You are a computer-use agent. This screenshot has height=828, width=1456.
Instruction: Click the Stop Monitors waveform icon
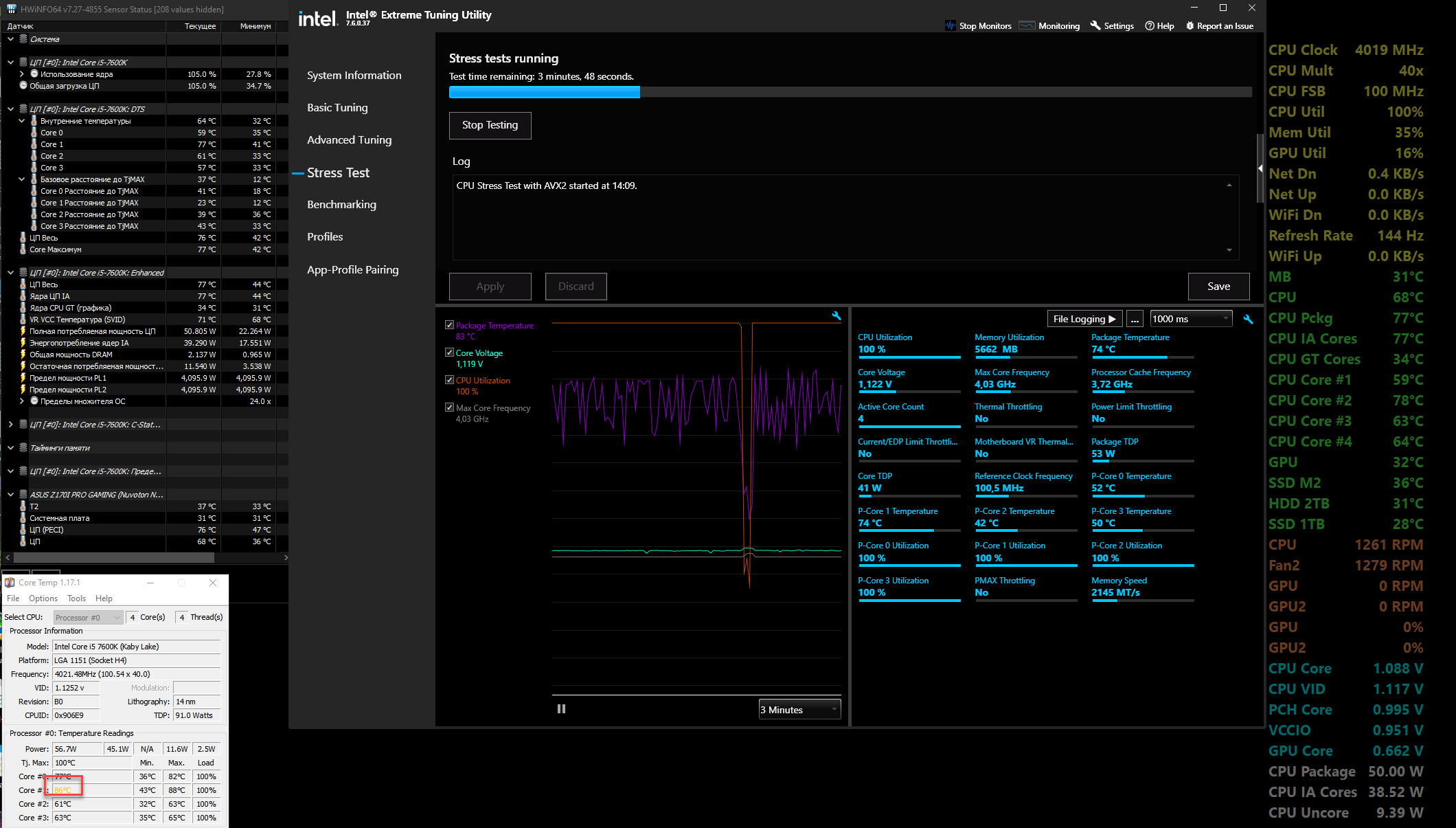coord(951,25)
